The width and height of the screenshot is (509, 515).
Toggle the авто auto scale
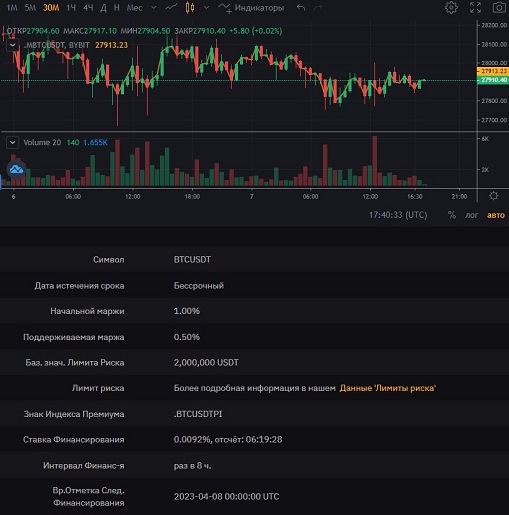click(x=496, y=215)
